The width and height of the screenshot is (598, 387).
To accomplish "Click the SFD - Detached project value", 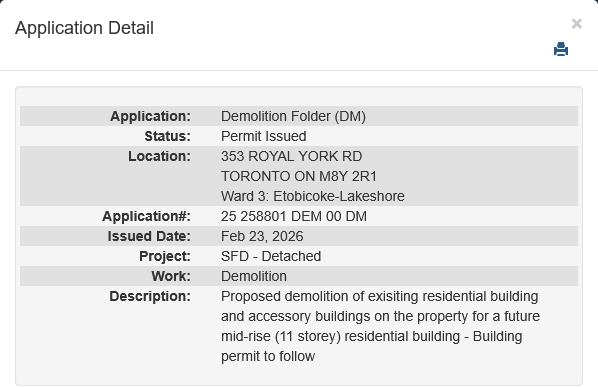I will coord(271,256).
